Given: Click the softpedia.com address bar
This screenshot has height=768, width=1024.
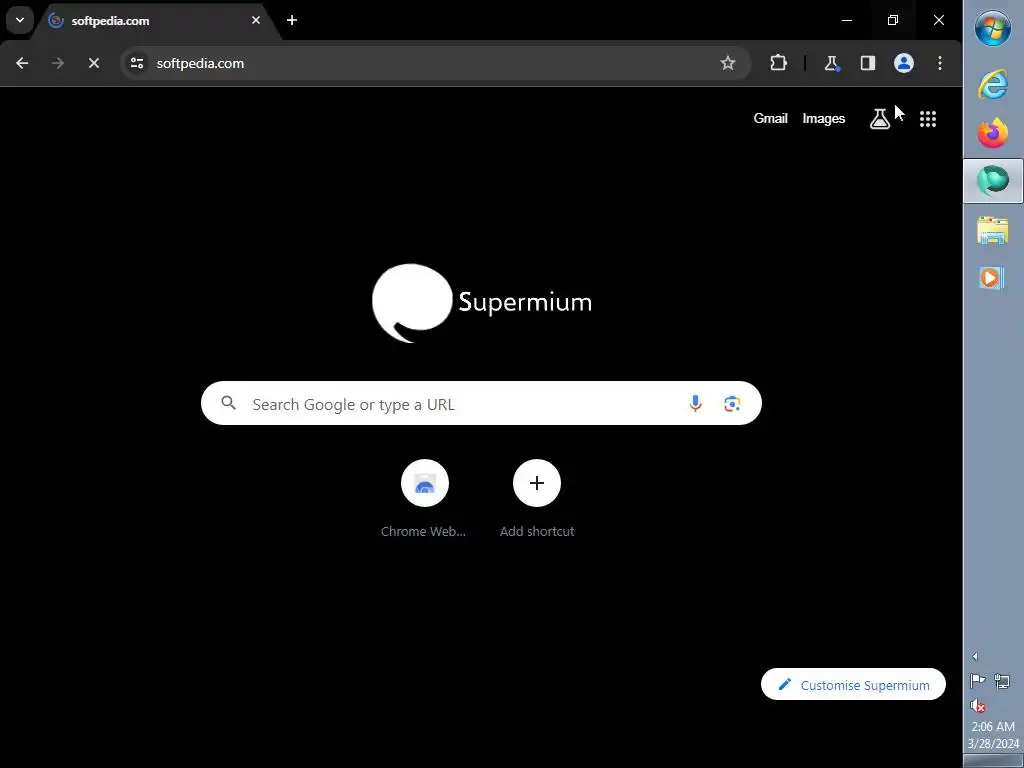Looking at the screenshot, I should tap(436, 63).
